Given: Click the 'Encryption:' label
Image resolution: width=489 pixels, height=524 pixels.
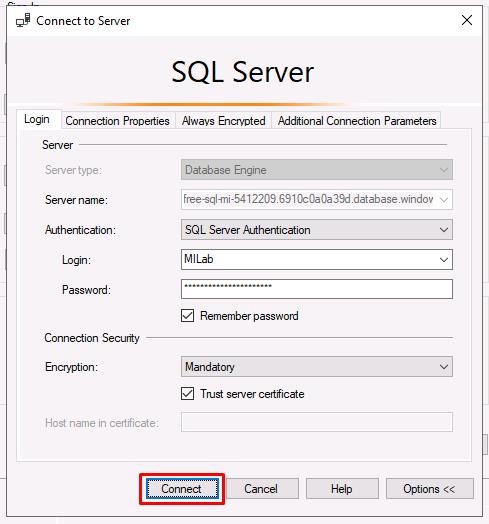Looking at the screenshot, I should coord(72,367).
